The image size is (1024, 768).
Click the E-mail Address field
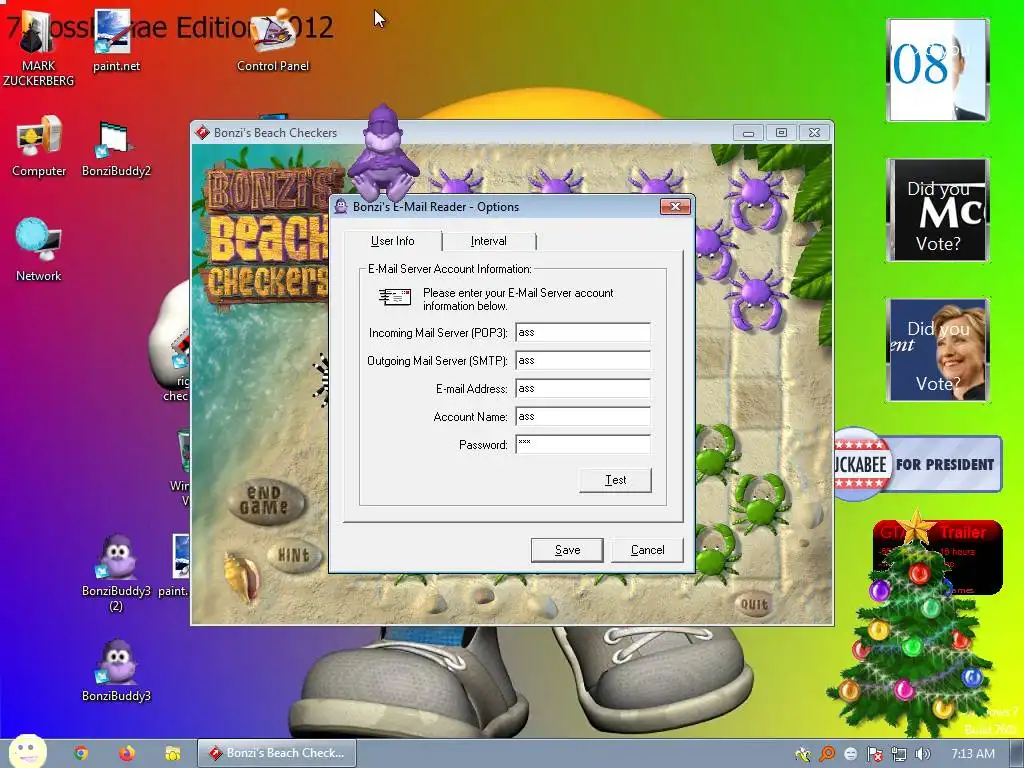[583, 389]
